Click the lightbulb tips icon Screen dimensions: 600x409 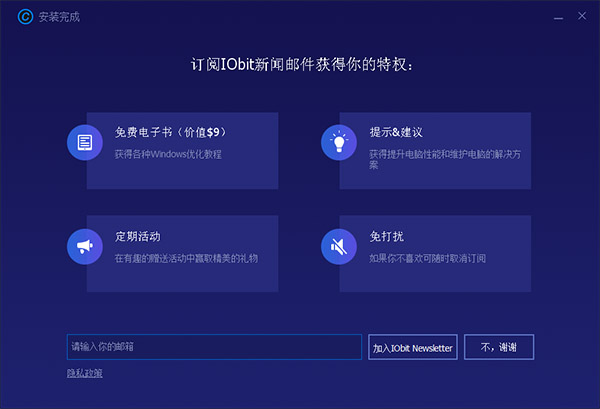coord(338,142)
